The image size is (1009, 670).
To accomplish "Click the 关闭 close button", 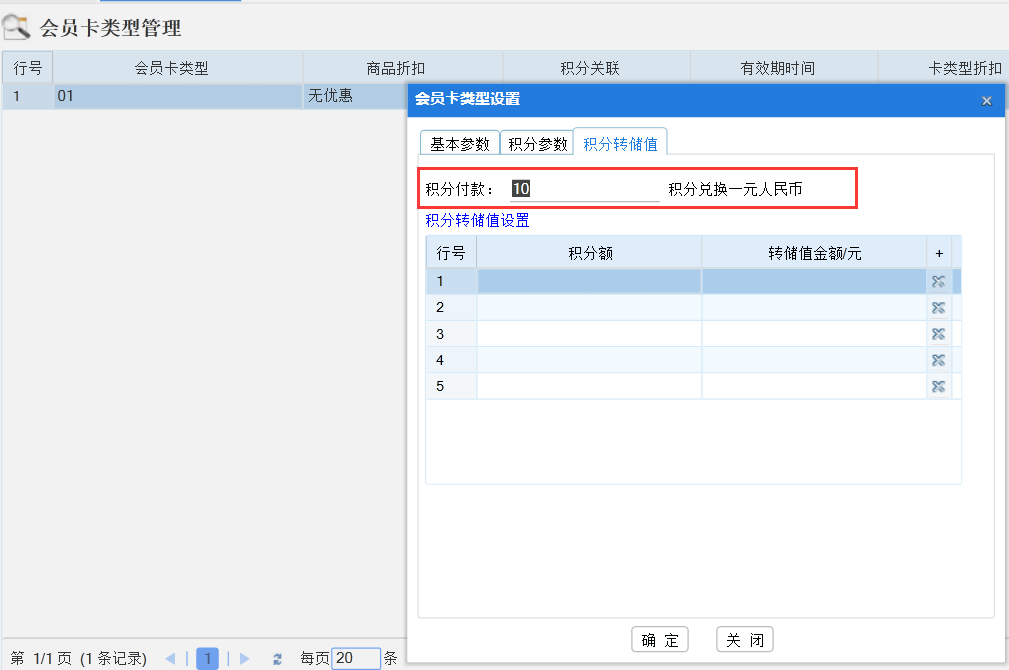I will (744, 639).
